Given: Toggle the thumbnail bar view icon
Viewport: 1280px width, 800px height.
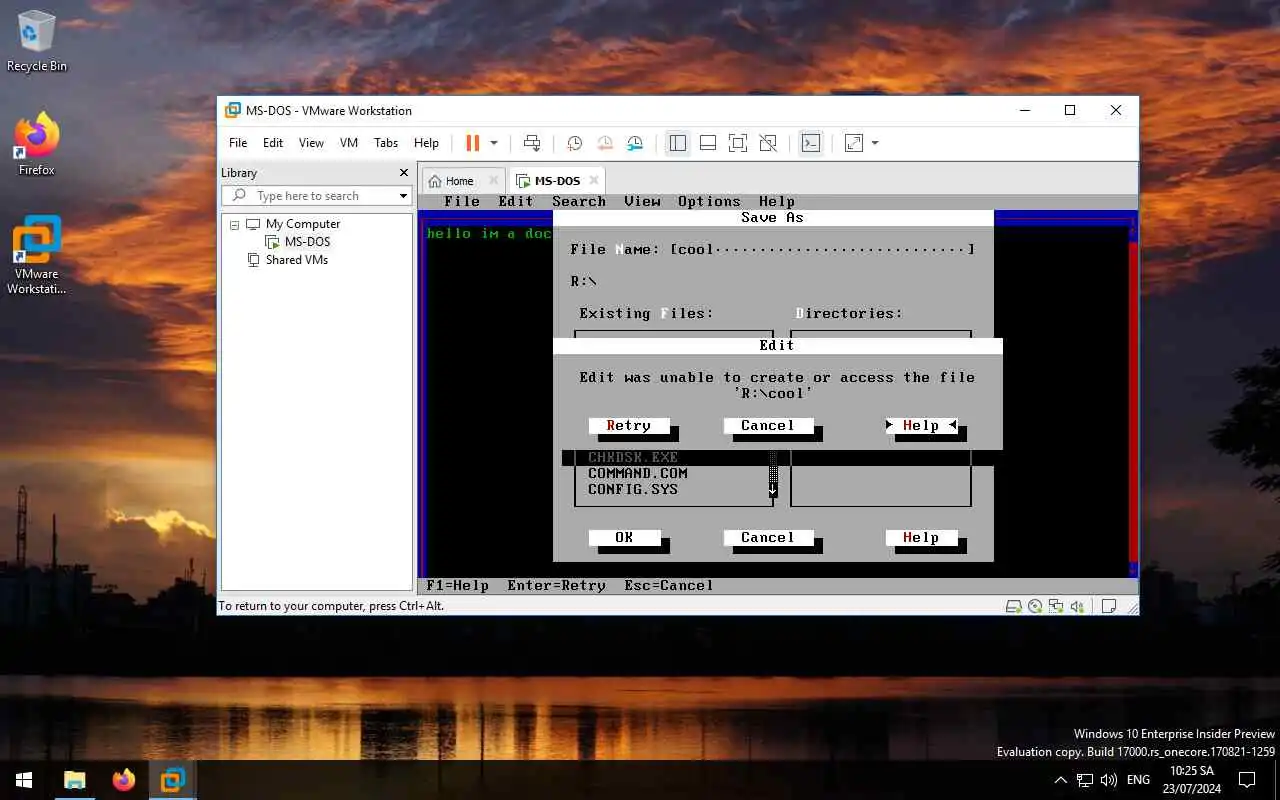Looking at the screenshot, I should 708,143.
